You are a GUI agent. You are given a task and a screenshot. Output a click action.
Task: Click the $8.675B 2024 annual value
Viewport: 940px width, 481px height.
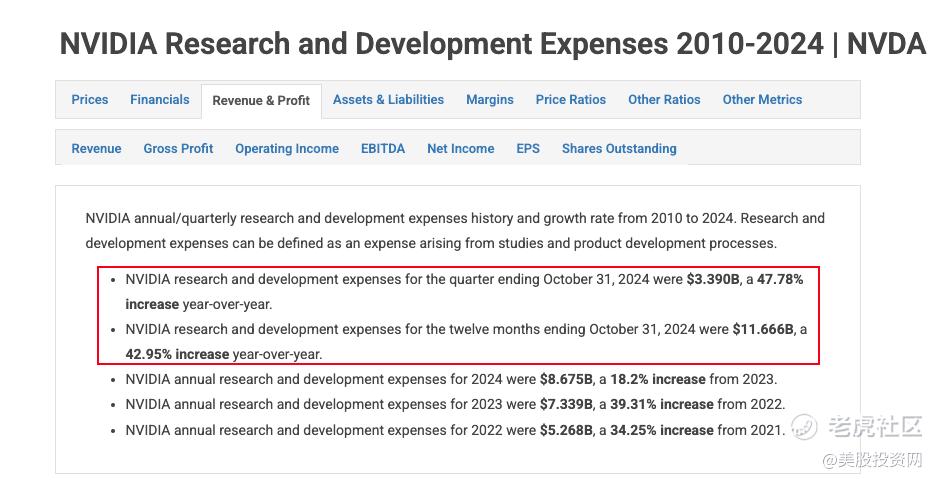coord(566,380)
